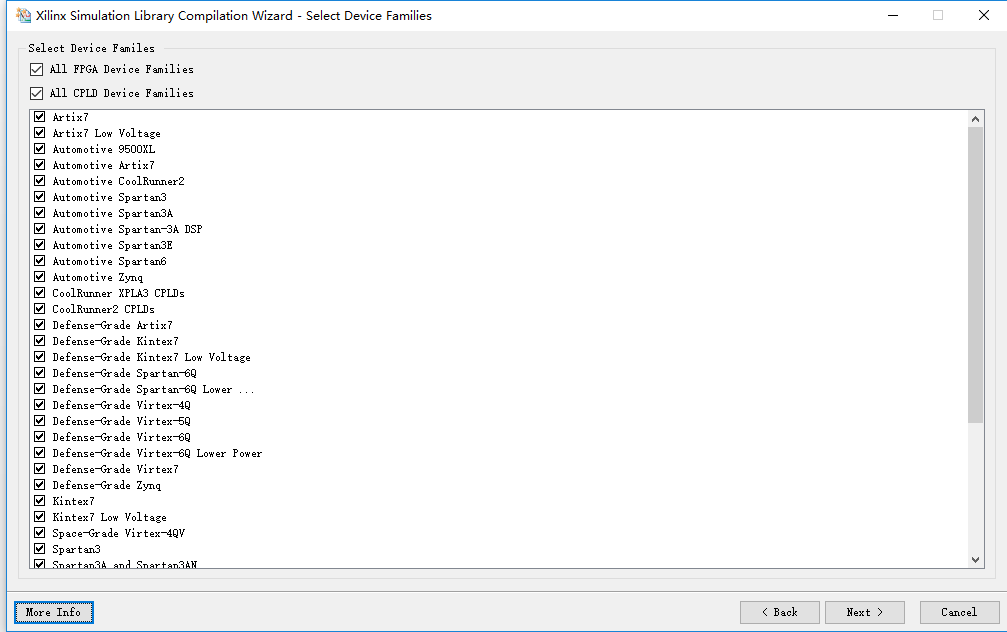This screenshot has height=632, width=1007.
Task: Select the Space-Grade Virtex-4QV entry text
Action: [x=119, y=533]
